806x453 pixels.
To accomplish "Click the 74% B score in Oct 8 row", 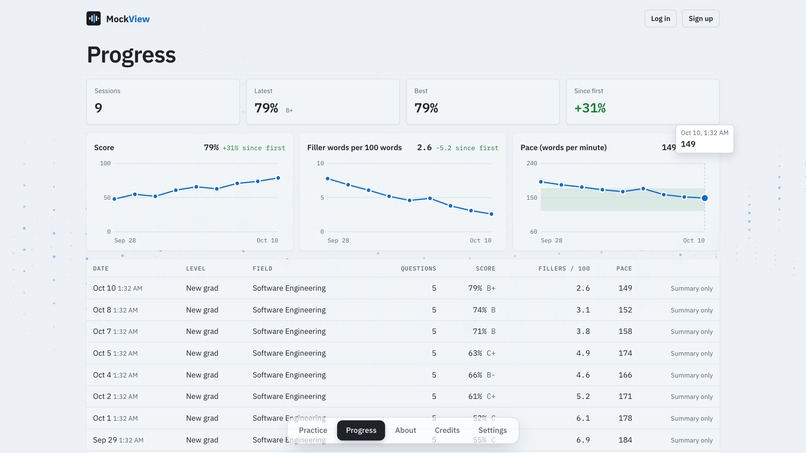I will [x=484, y=310].
